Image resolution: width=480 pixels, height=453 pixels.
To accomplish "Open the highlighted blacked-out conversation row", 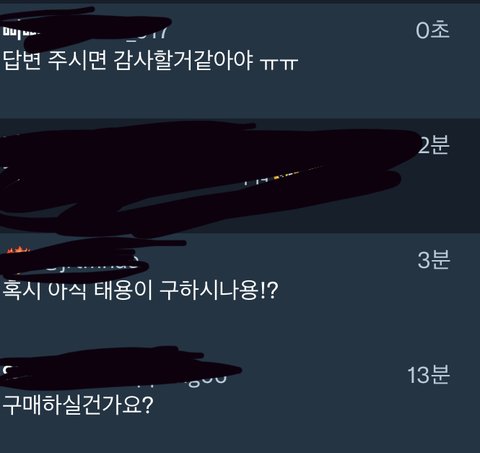I will [x=240, y=176].
